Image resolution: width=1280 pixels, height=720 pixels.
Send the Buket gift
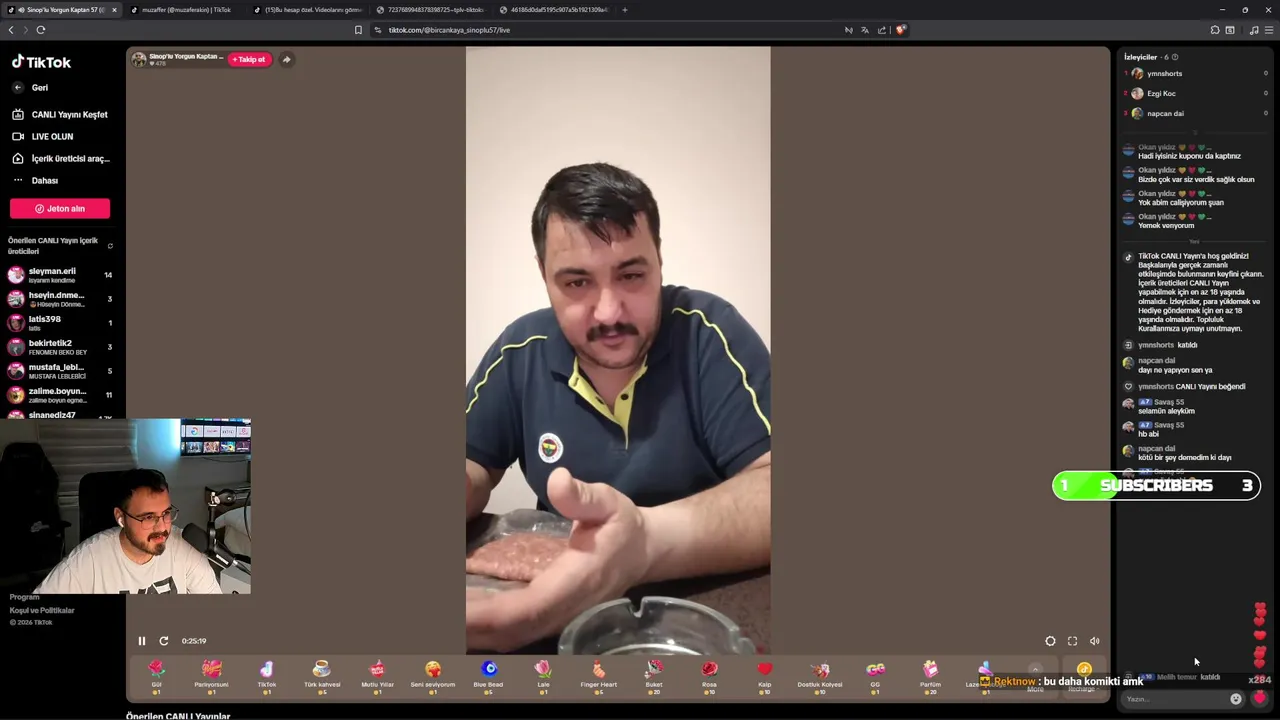(654, 676)
